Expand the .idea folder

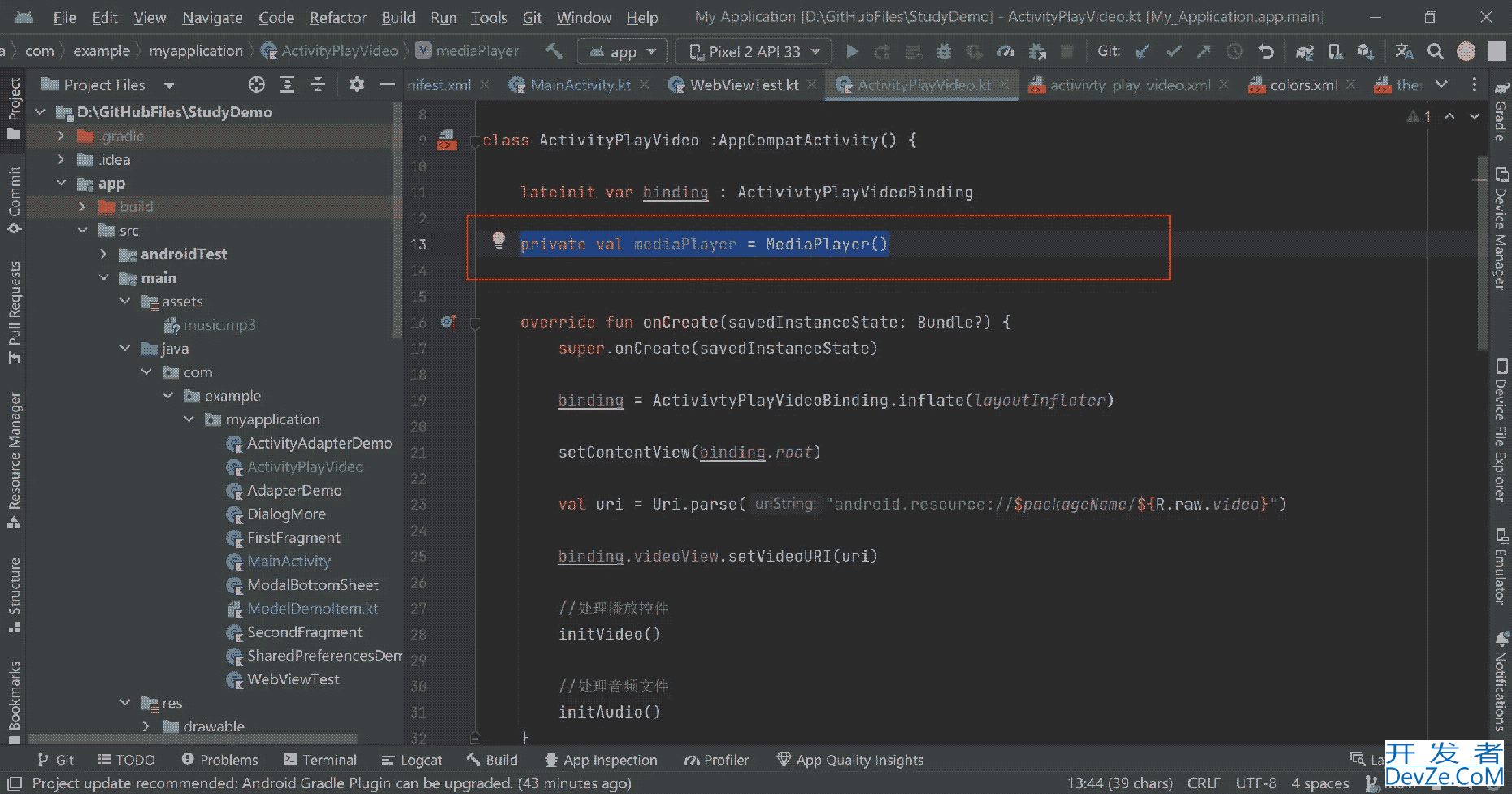point(61,159)
